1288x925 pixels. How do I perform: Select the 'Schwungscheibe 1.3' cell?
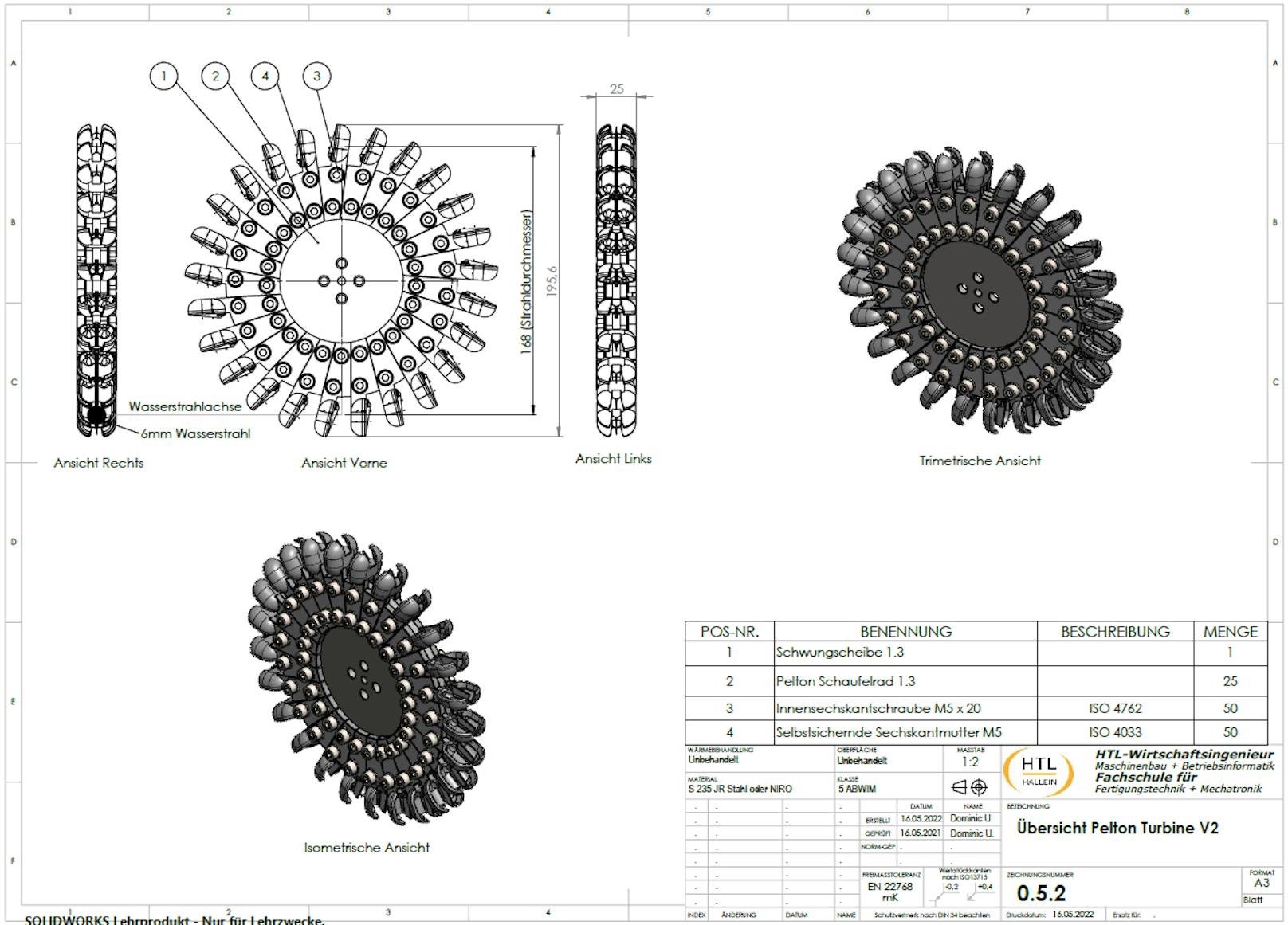[905, 653]
